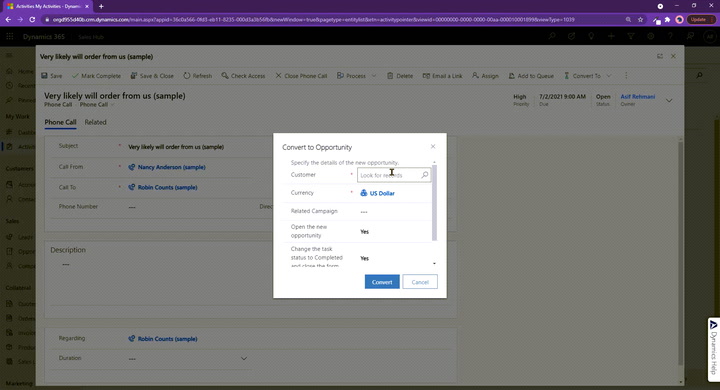This screenshot has width=720, height=390.
Task: Click the Convert button in dialog
Action: click(382, 282)
